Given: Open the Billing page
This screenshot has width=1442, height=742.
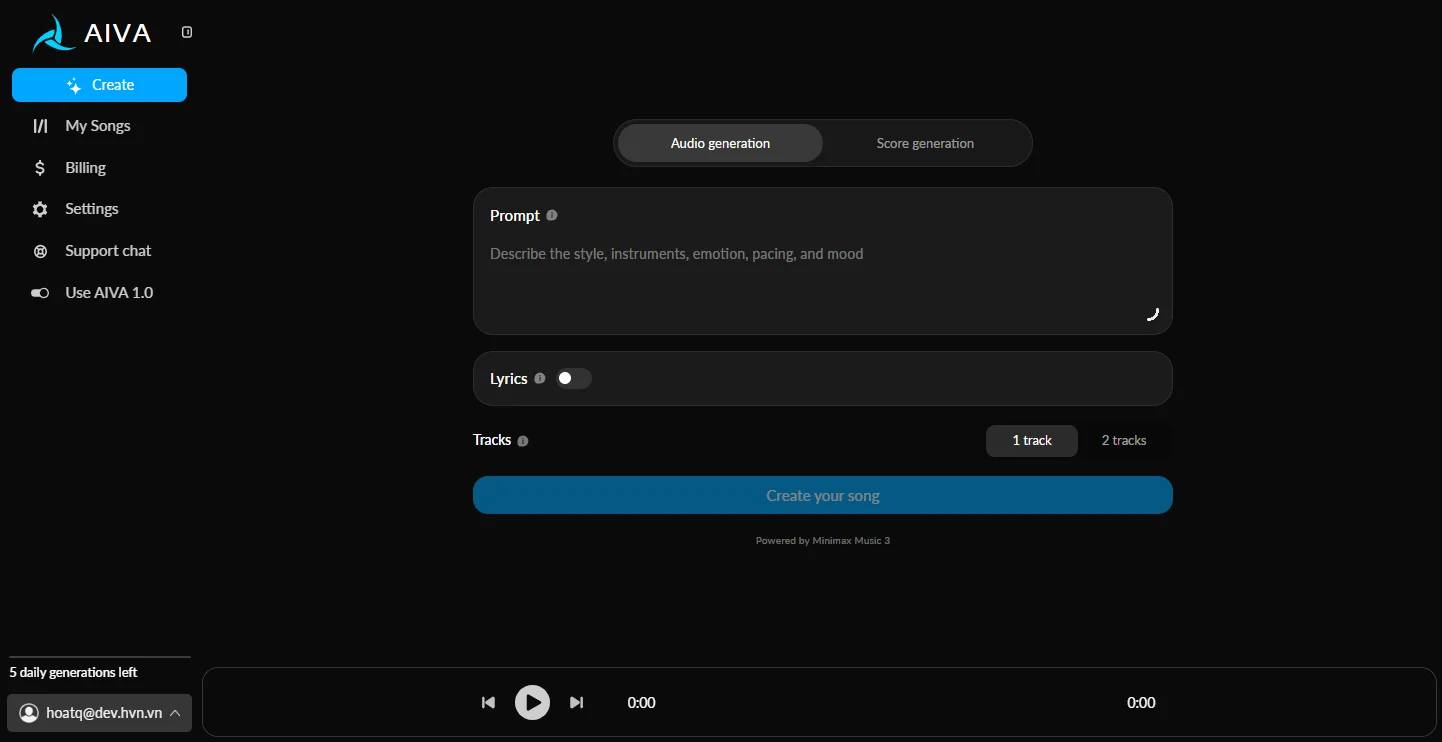Looking at the screenshot, I should pos(85,168).
